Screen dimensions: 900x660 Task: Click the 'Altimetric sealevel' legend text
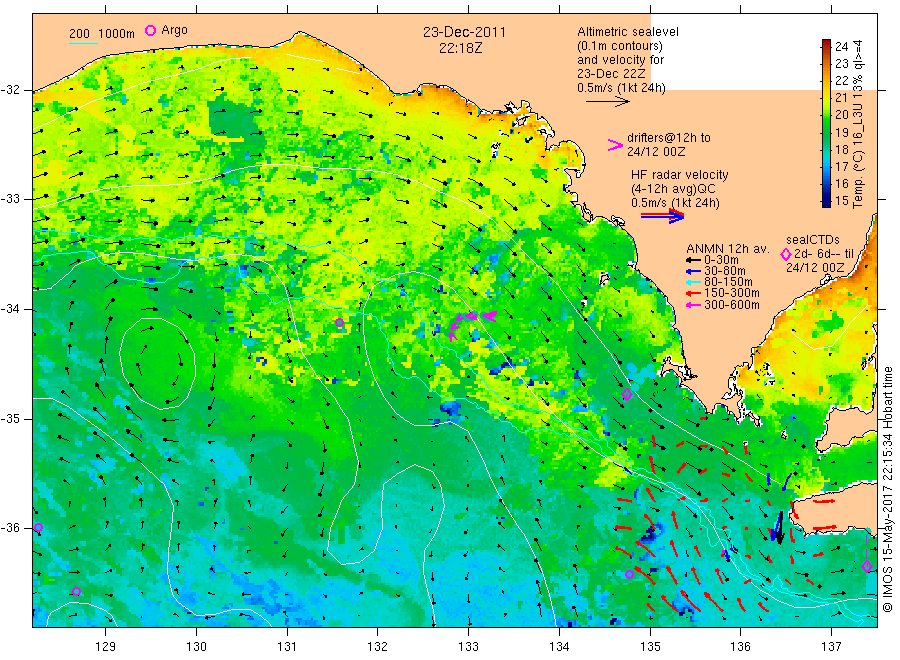[x=628, y=32]
